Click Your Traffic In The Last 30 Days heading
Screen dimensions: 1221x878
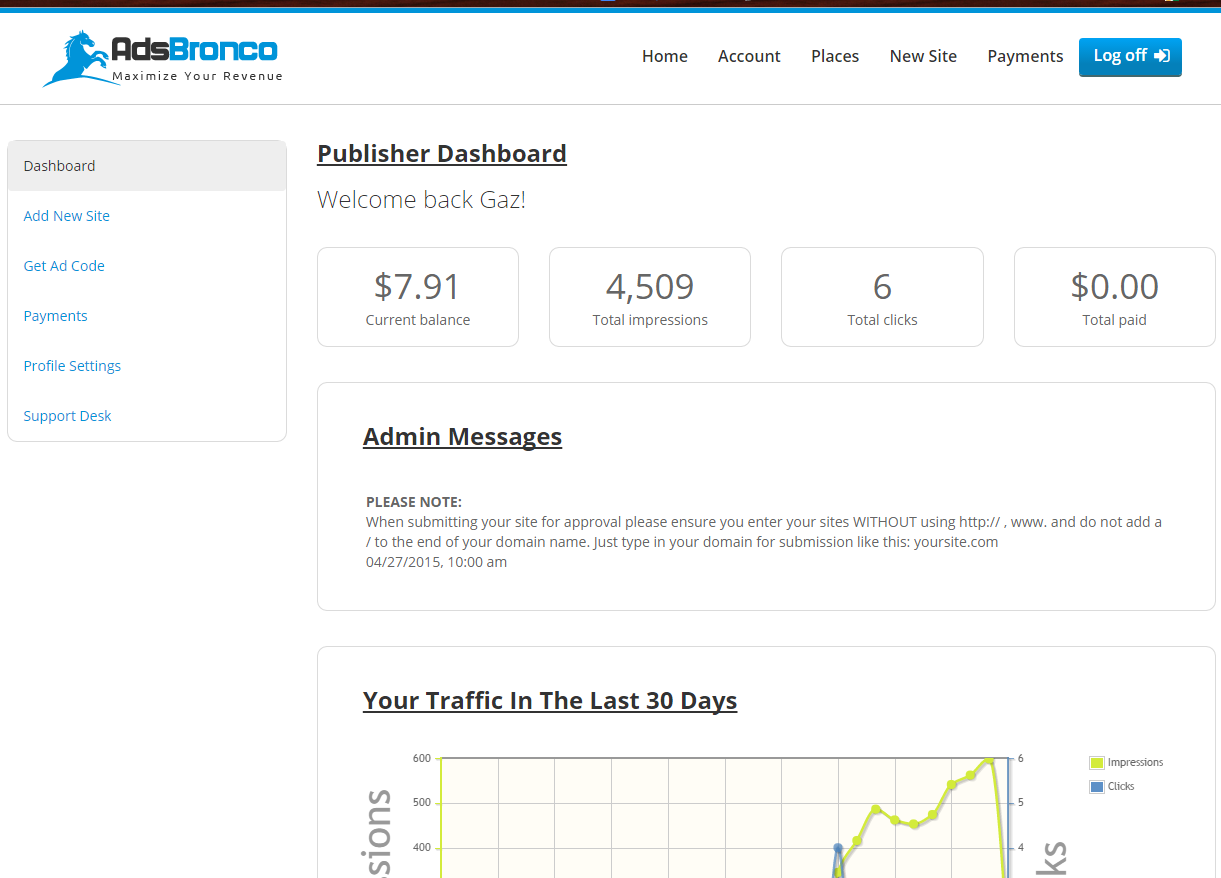pyautogui.click(x=550, y=700)
